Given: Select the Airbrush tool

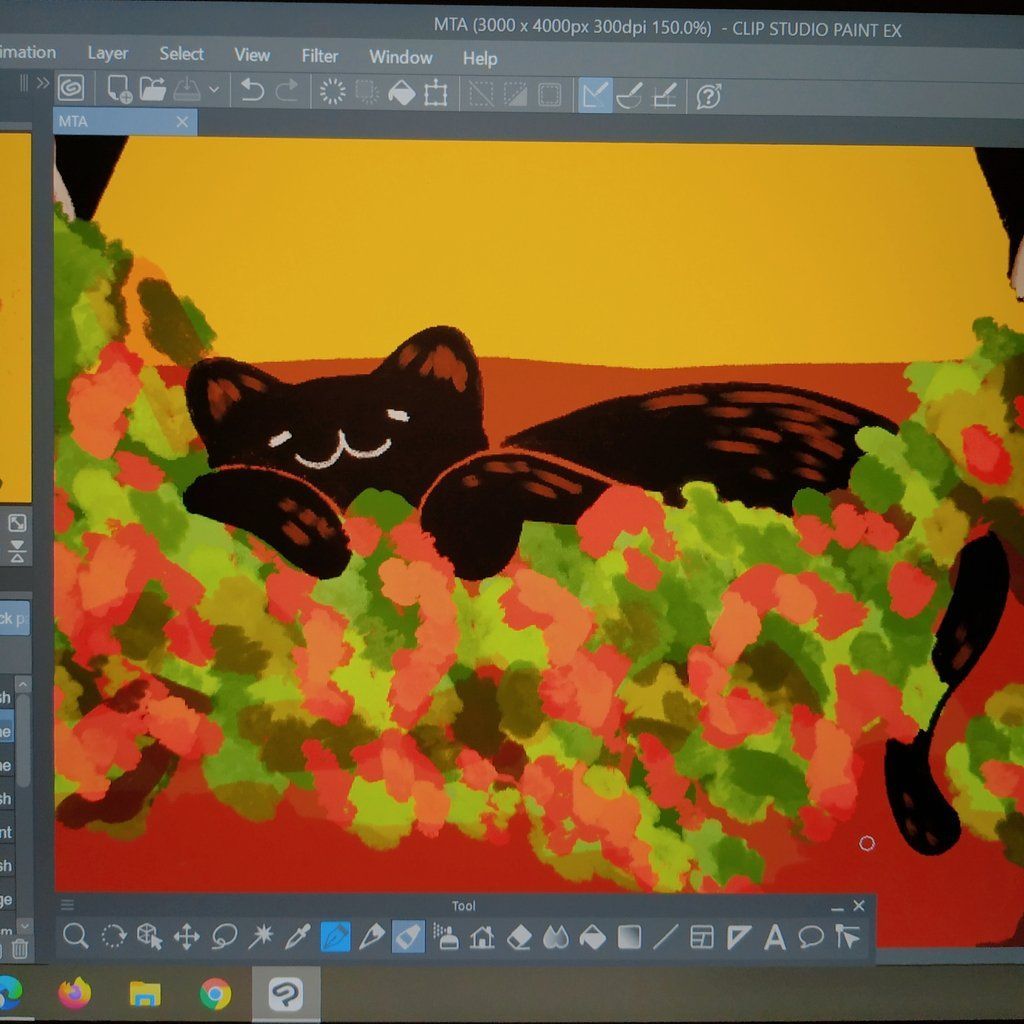Looking at the screenshot, I should [446, 937].
